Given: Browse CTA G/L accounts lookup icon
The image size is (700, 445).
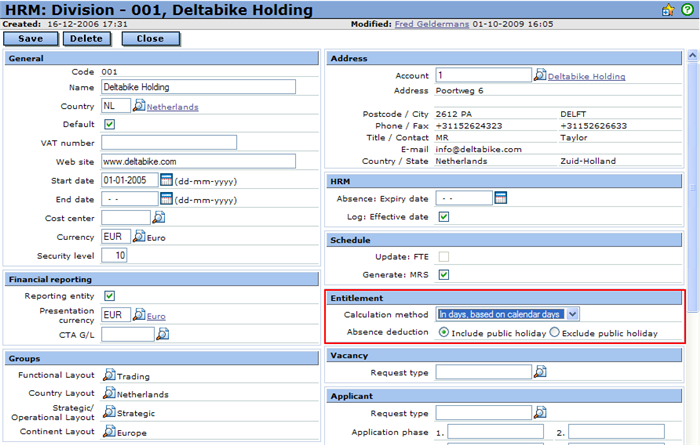Looking at the screenshot, I should pos(163,334).
